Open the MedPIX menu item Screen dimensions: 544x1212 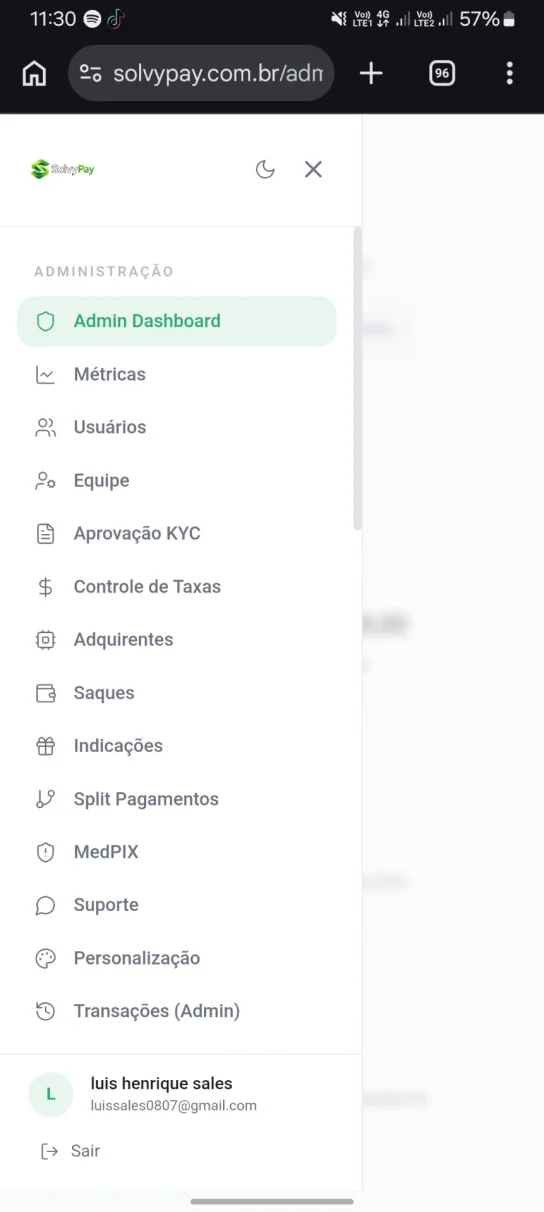click(x=177, y=852)
